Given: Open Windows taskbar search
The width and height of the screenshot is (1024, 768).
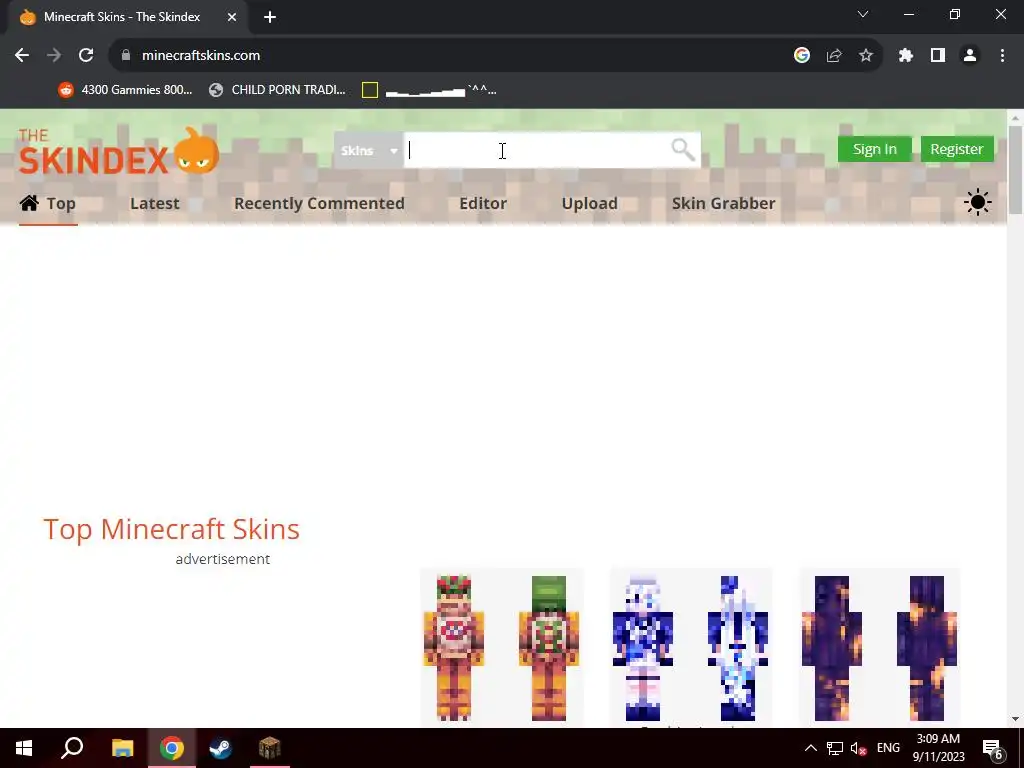Looking at the screenshot, I should [72, 748].
